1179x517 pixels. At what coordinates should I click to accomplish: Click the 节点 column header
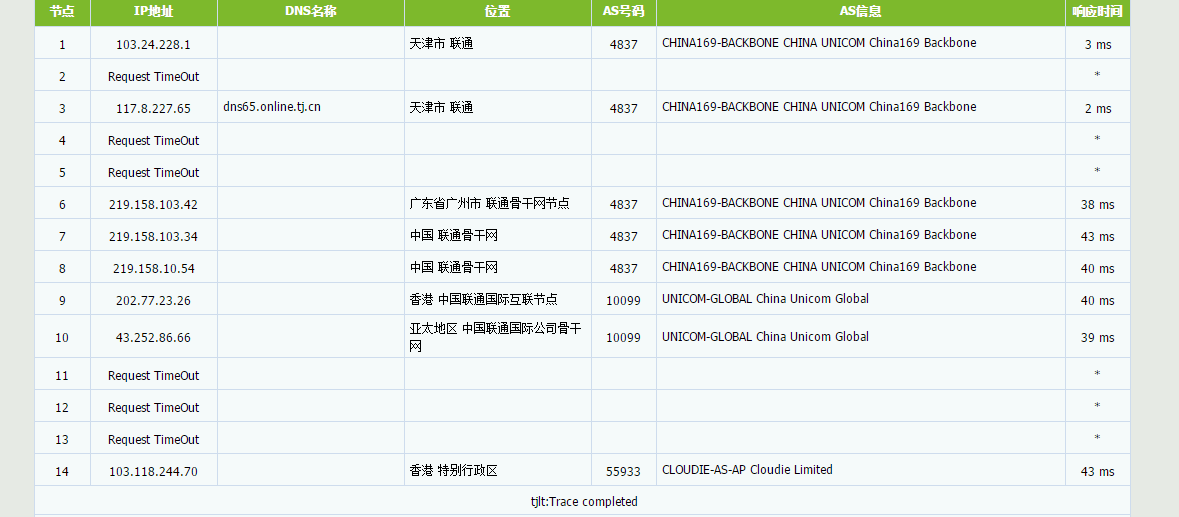[62, 12]
